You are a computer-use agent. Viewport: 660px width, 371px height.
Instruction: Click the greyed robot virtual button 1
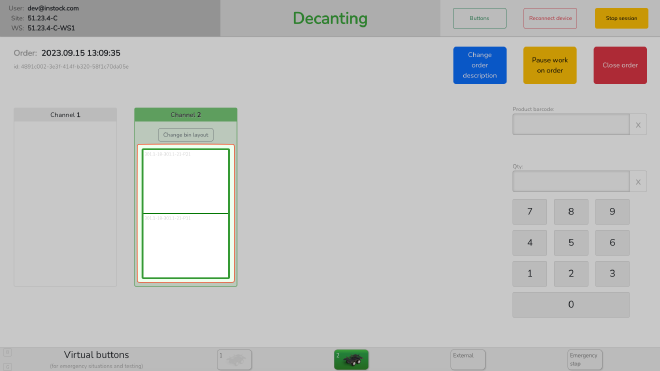(234, 360)
